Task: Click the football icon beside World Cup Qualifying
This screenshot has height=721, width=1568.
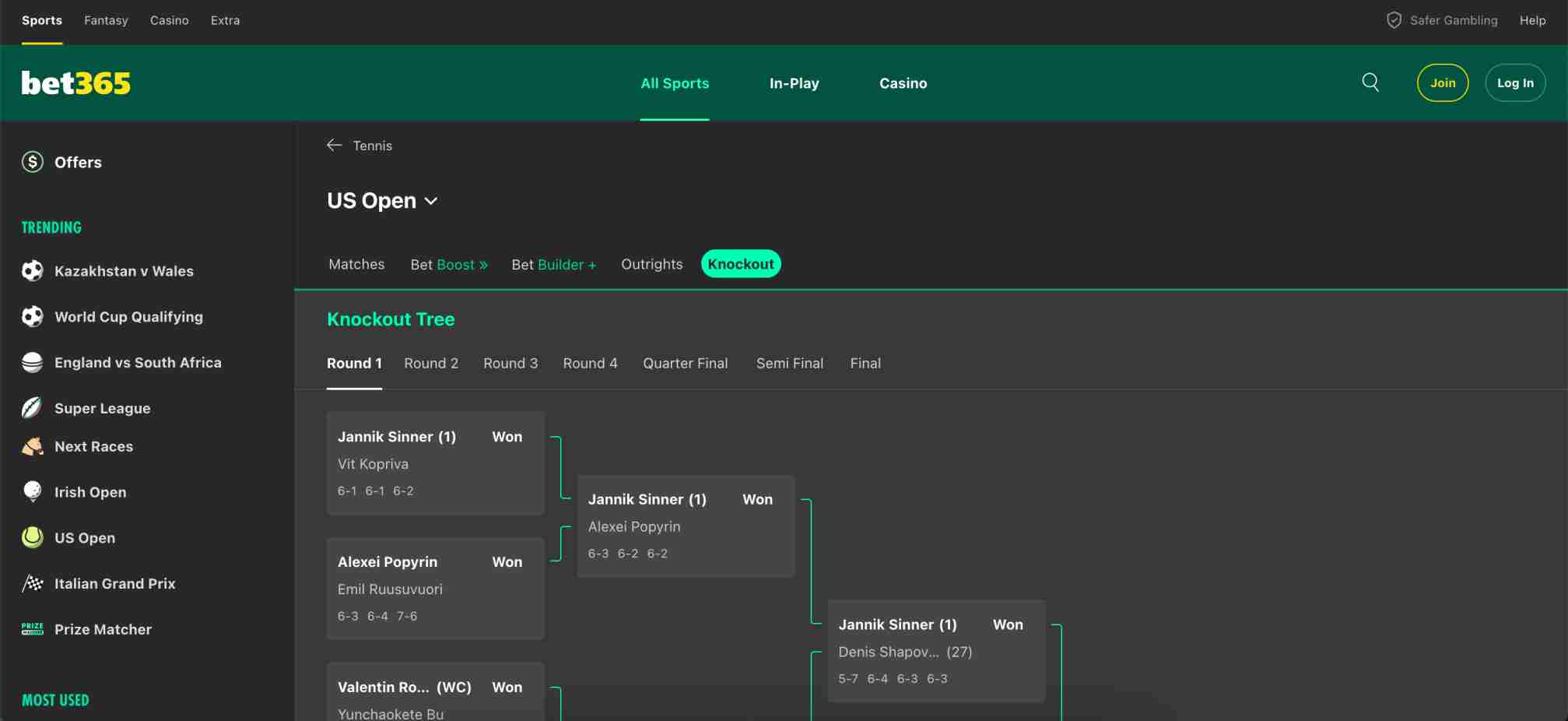Action: point(33,317)
